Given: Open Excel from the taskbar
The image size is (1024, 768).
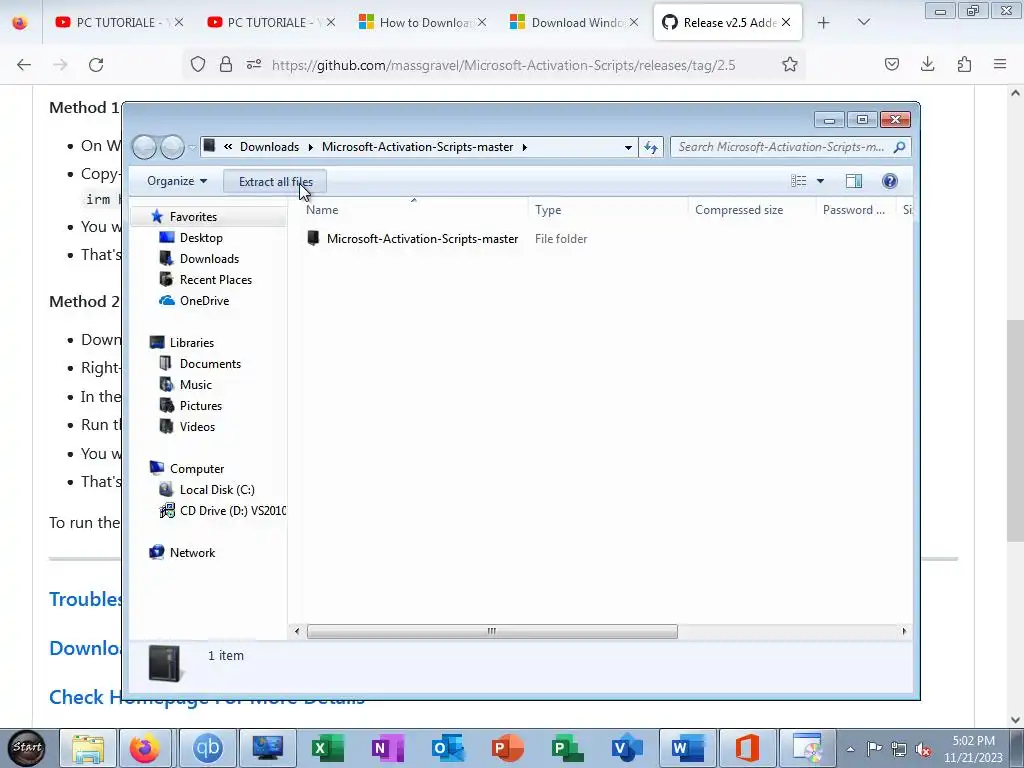Looking at the screenshot, I should coord(328,748).
